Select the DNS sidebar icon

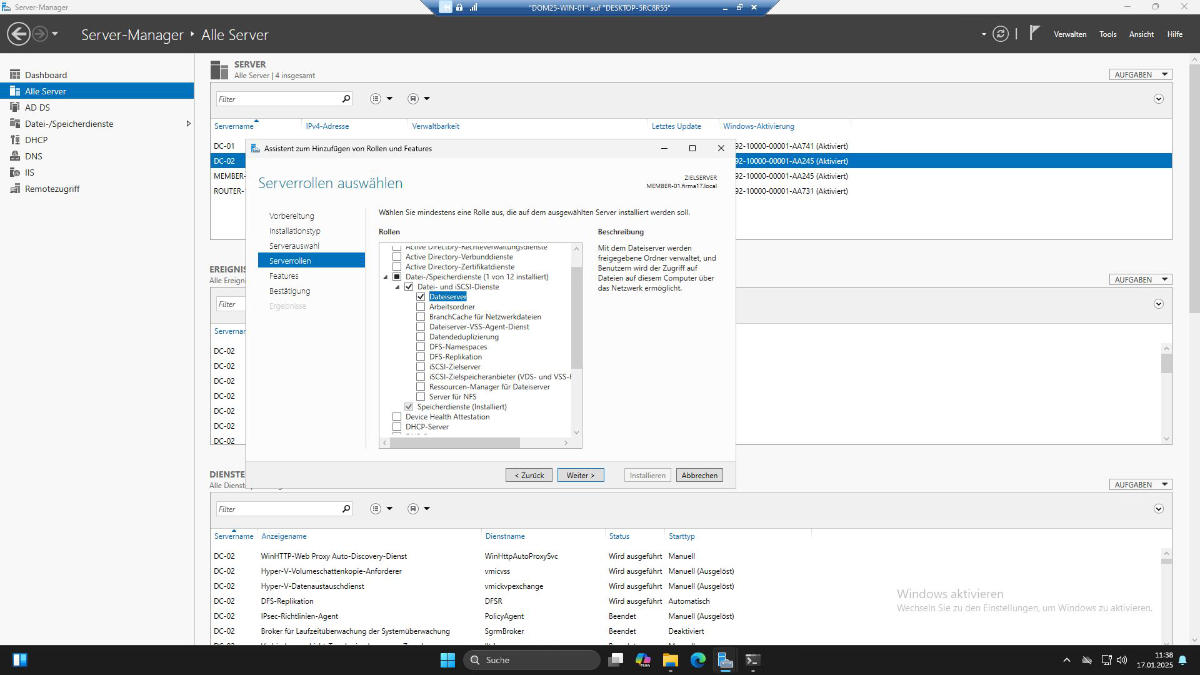(x=15, y=156)
